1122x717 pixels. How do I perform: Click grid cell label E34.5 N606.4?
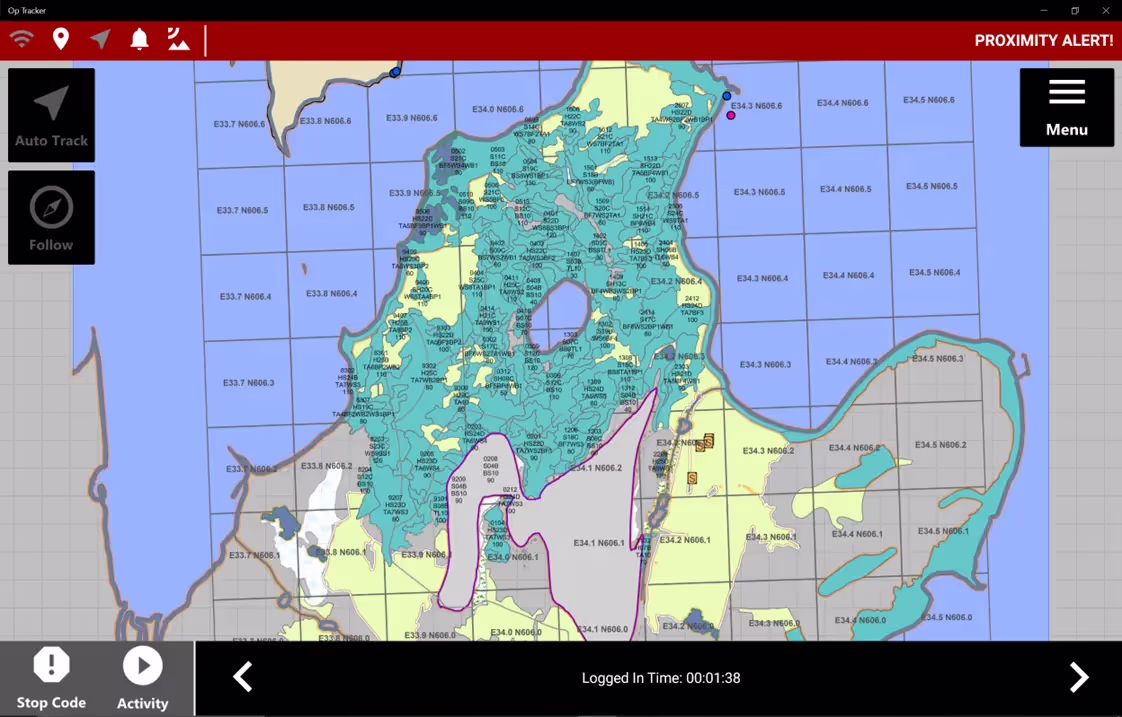pyautogui.click(x=935, y=273)
